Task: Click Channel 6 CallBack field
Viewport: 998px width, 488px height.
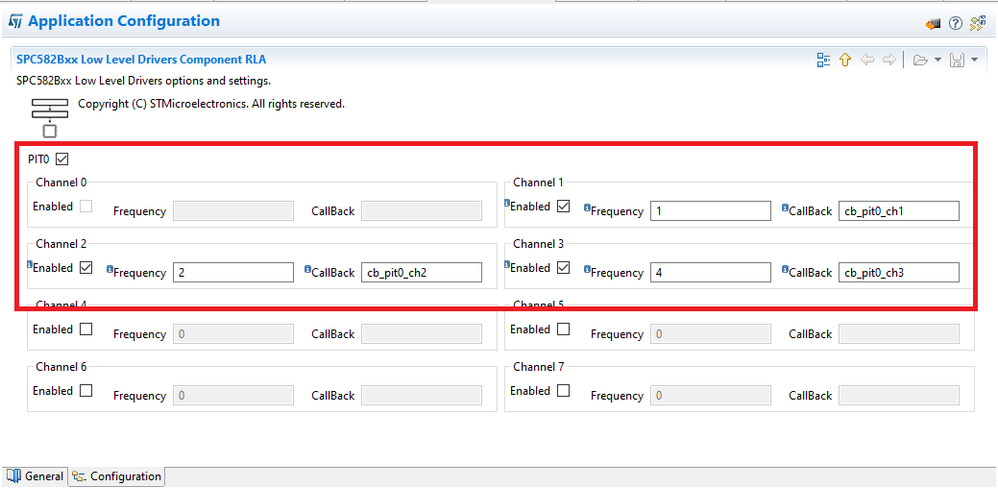Action: pyautogui.click(x=421, y=395)
